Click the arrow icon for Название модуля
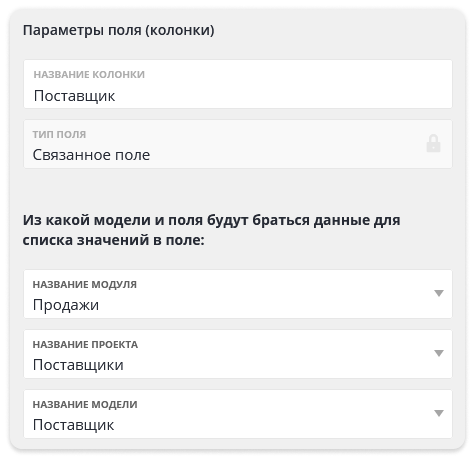 439,293
